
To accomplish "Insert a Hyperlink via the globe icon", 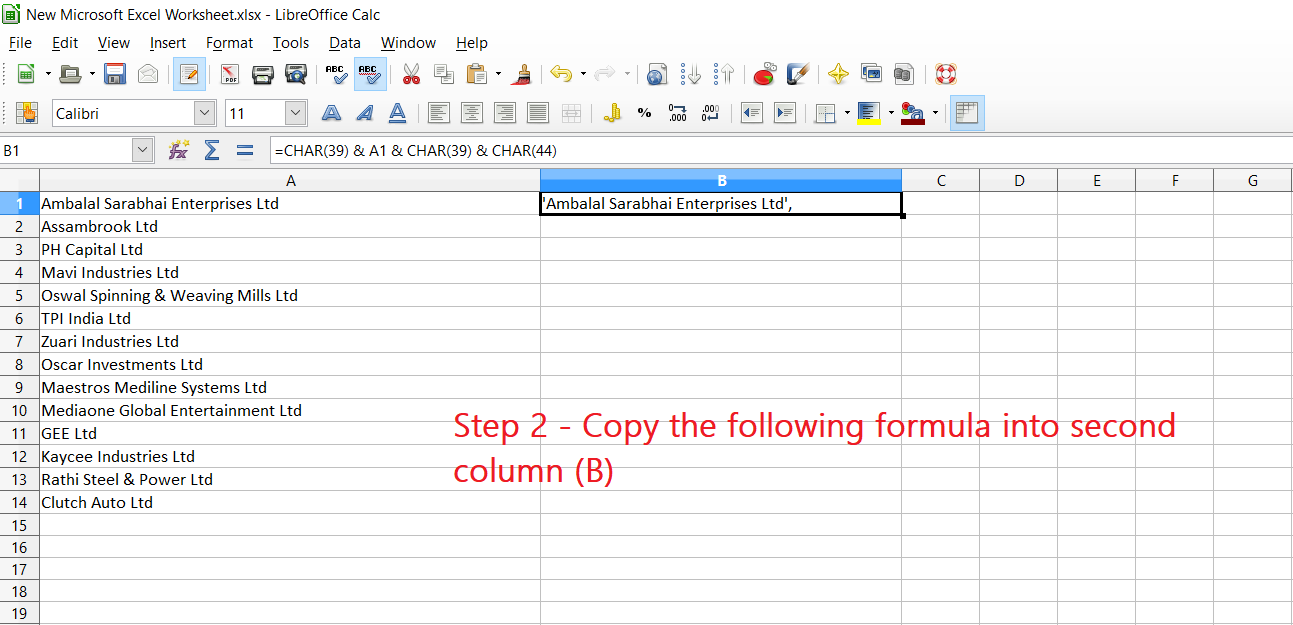I will [657, 74].
